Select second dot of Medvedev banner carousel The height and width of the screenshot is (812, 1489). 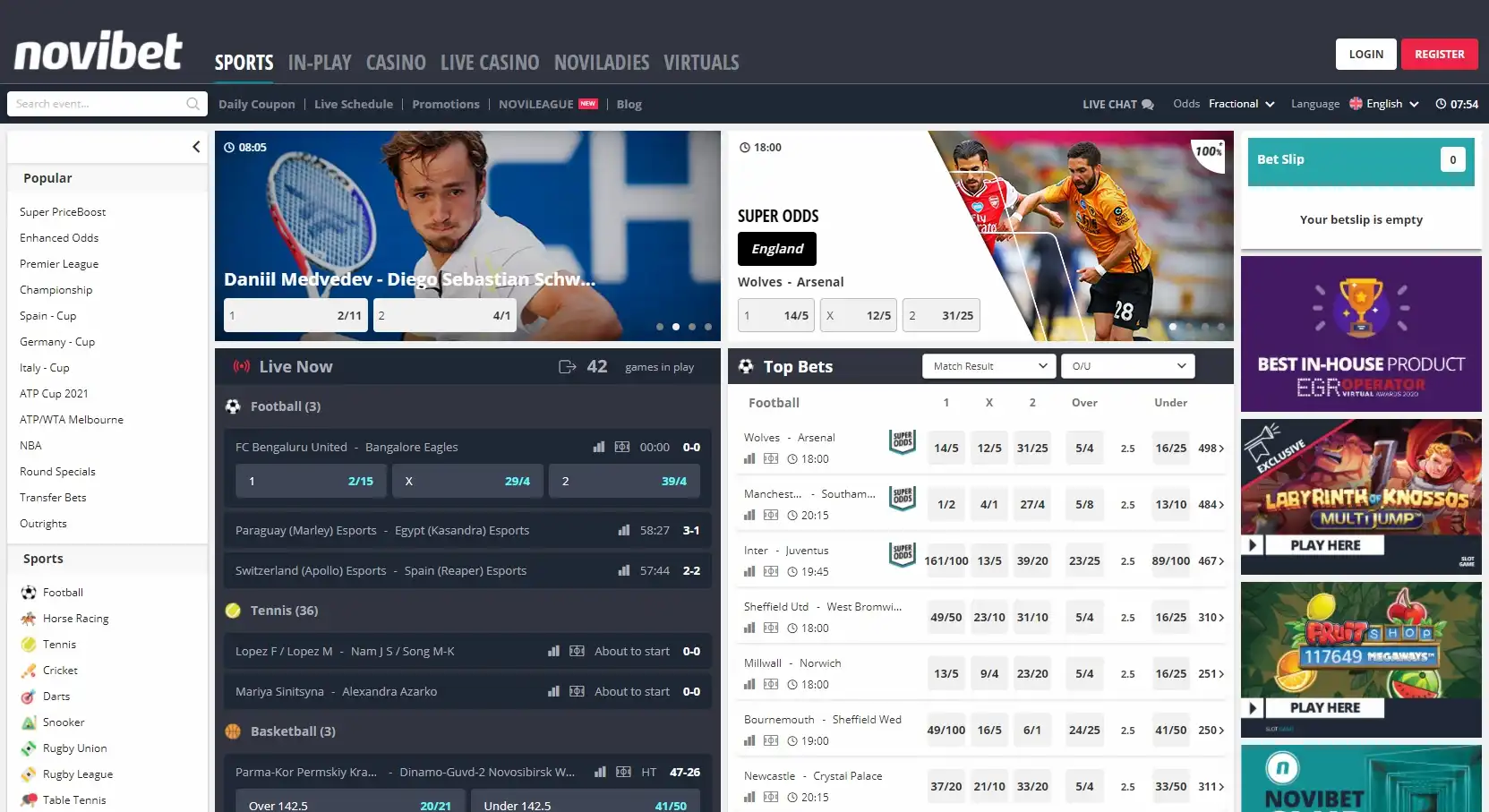(676, 327)
